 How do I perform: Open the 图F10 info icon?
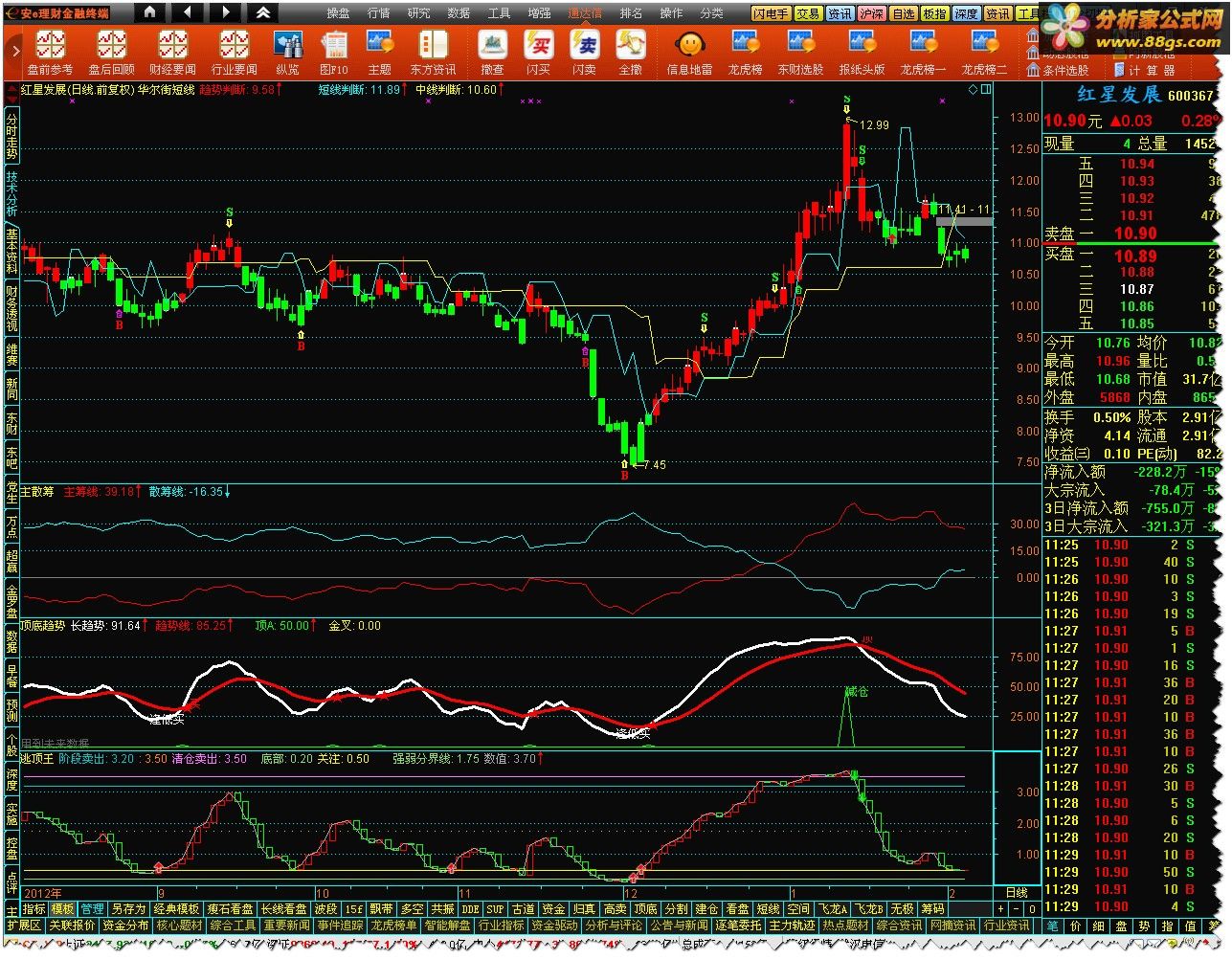[x=334, y=52]
